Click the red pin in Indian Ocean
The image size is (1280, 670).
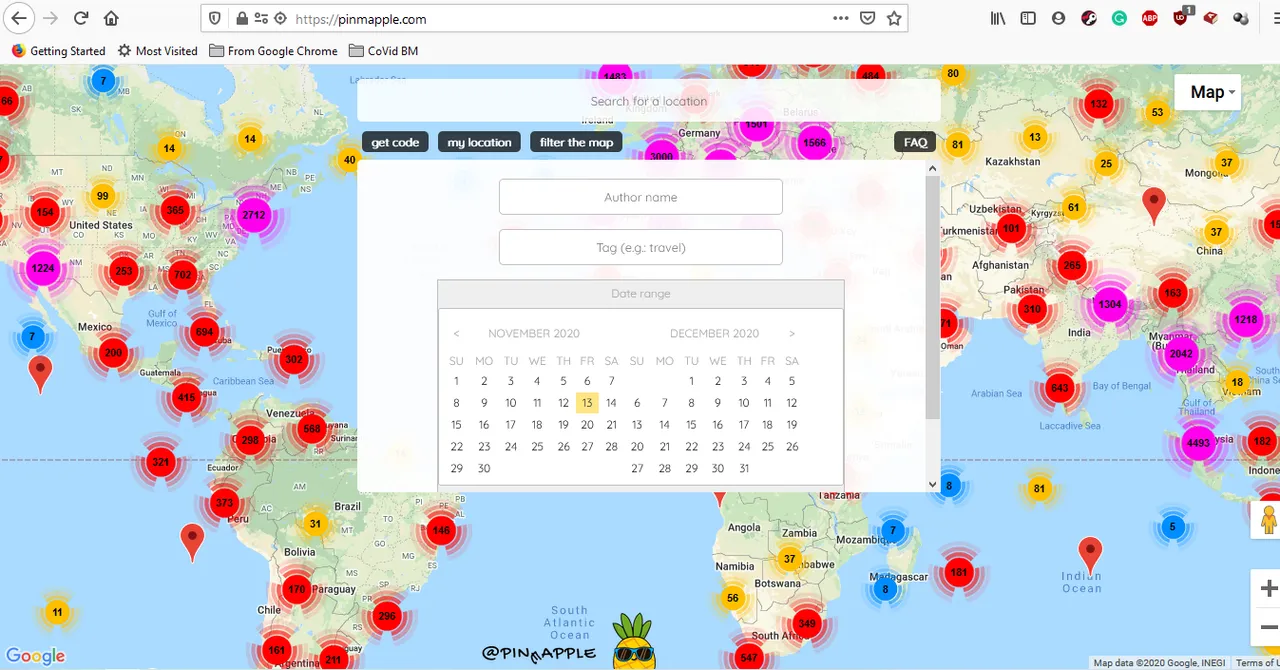click(1090, 554)
